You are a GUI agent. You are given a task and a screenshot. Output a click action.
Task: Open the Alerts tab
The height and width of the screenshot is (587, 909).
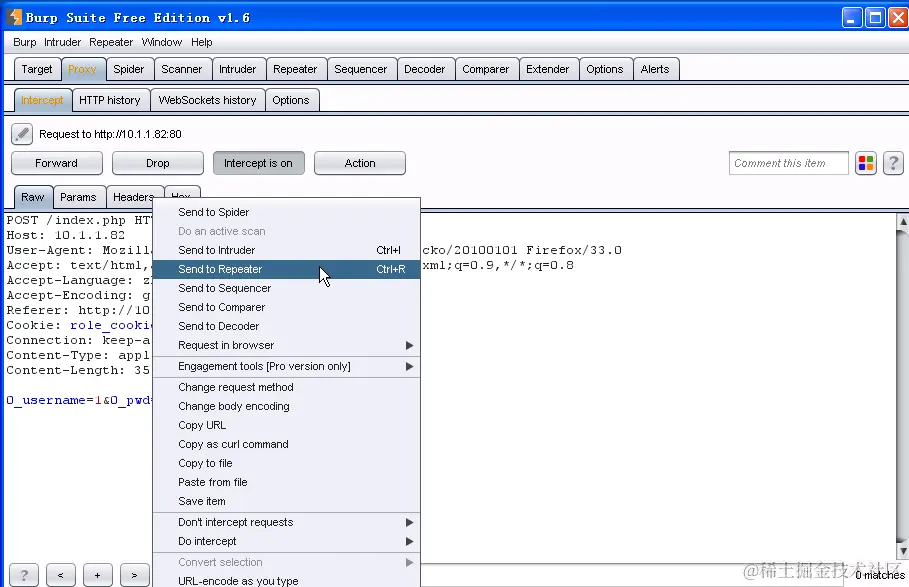pyautogui.click(x=655, y=69)
